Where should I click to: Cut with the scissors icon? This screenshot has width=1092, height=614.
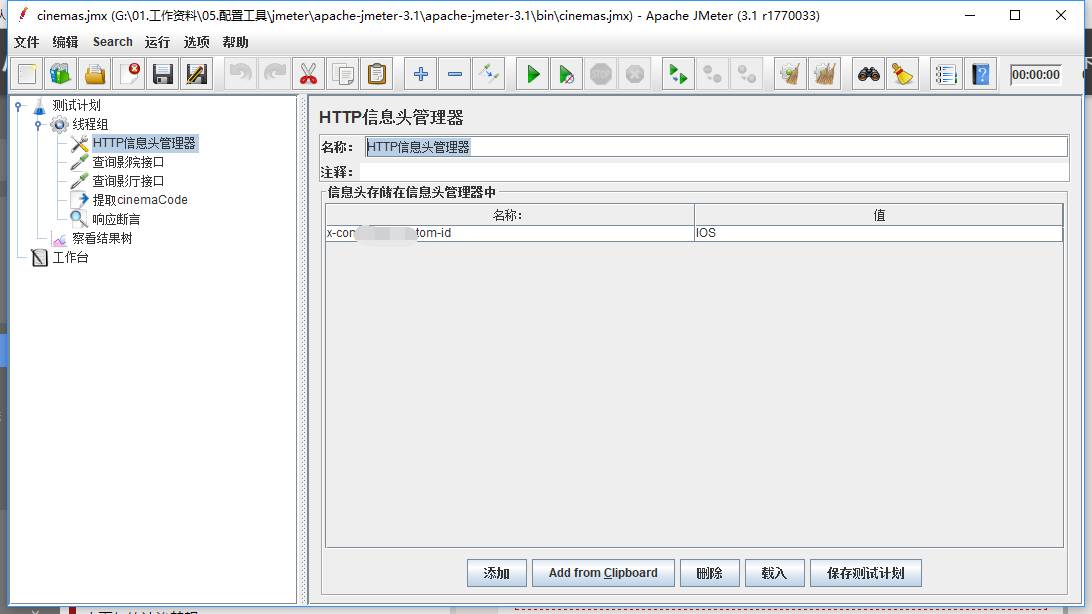click(309, 74)
